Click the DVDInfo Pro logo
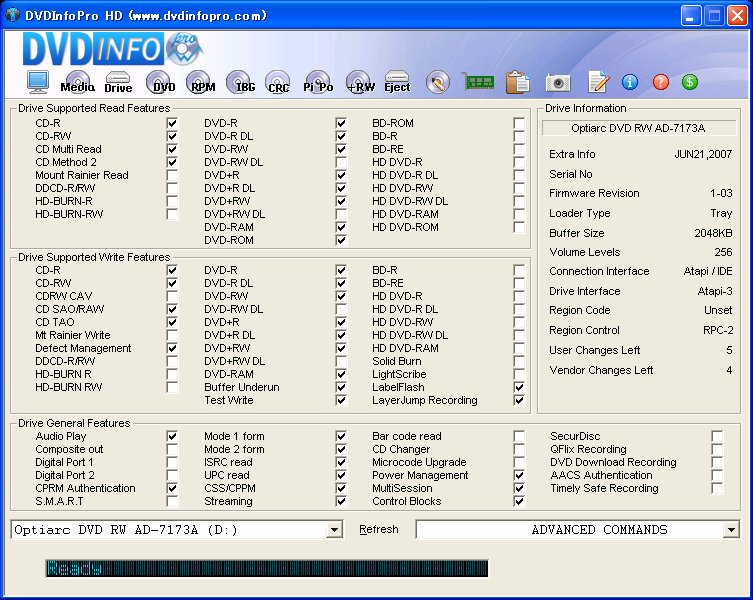The image size is (753, 600). pyautogui.click(x=113, y=49)
